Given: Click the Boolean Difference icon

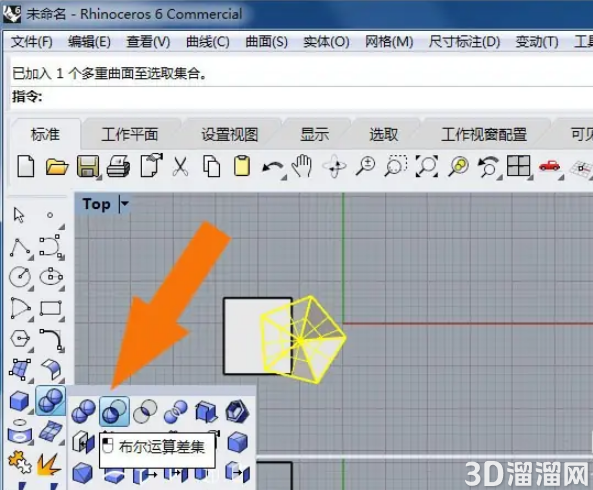Looking at the screenshot, I should (115, 411).
